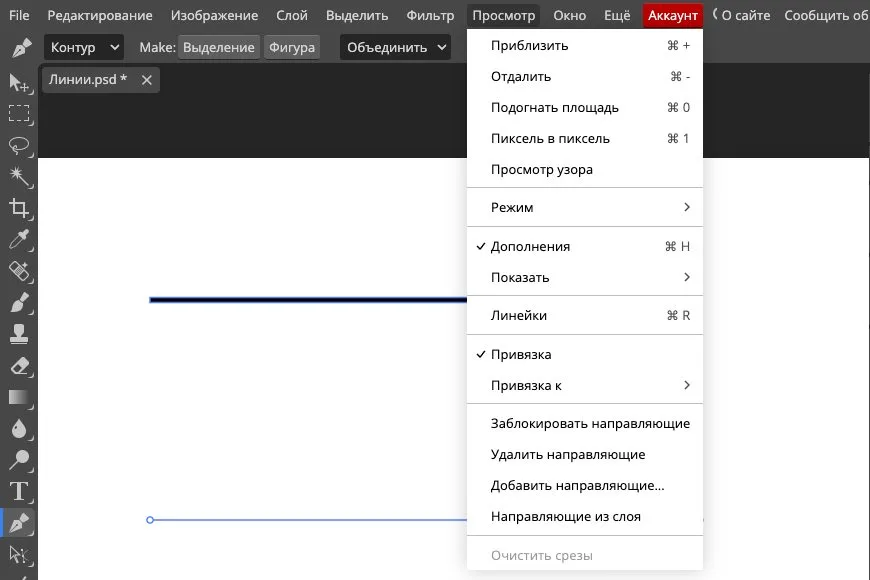The height and width of the screenshot is (580, 870).
Task: Toggle the Дополнения extras option
Action: pos(585,246)
